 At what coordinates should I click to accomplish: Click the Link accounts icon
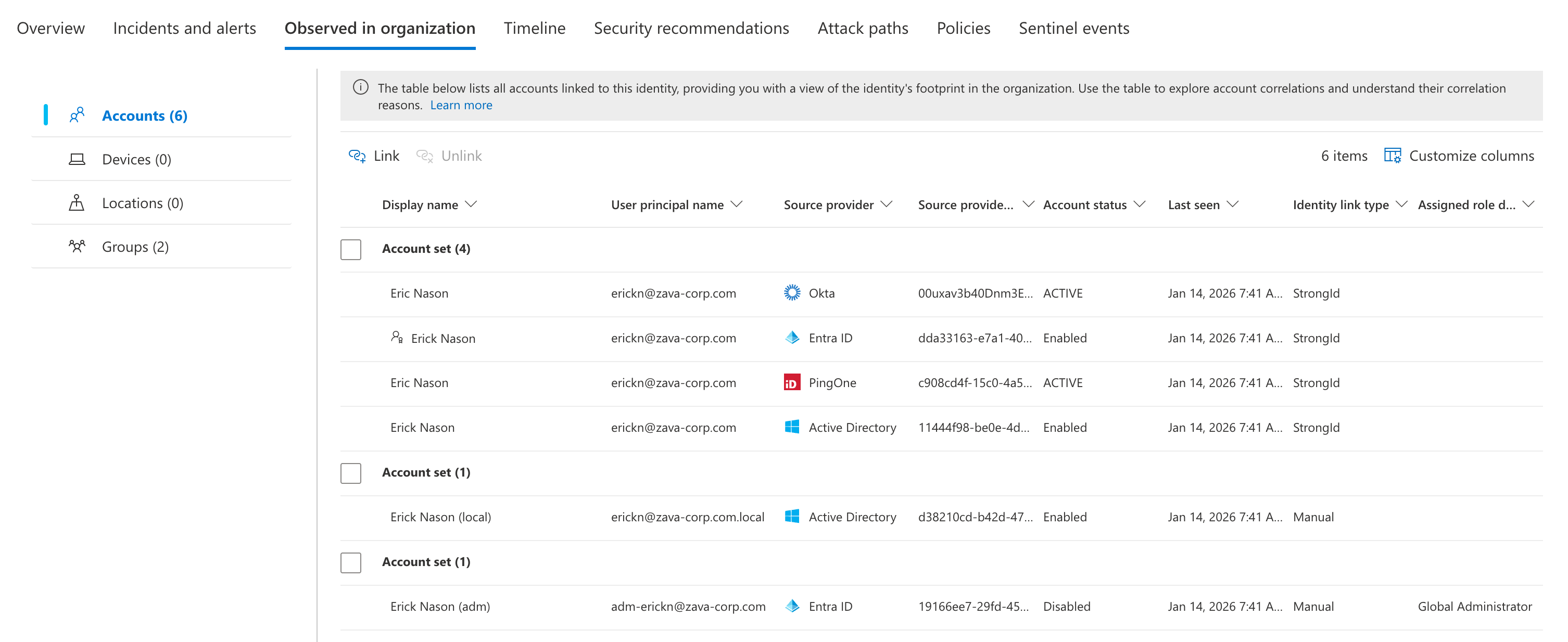click(x=357, y=156)
